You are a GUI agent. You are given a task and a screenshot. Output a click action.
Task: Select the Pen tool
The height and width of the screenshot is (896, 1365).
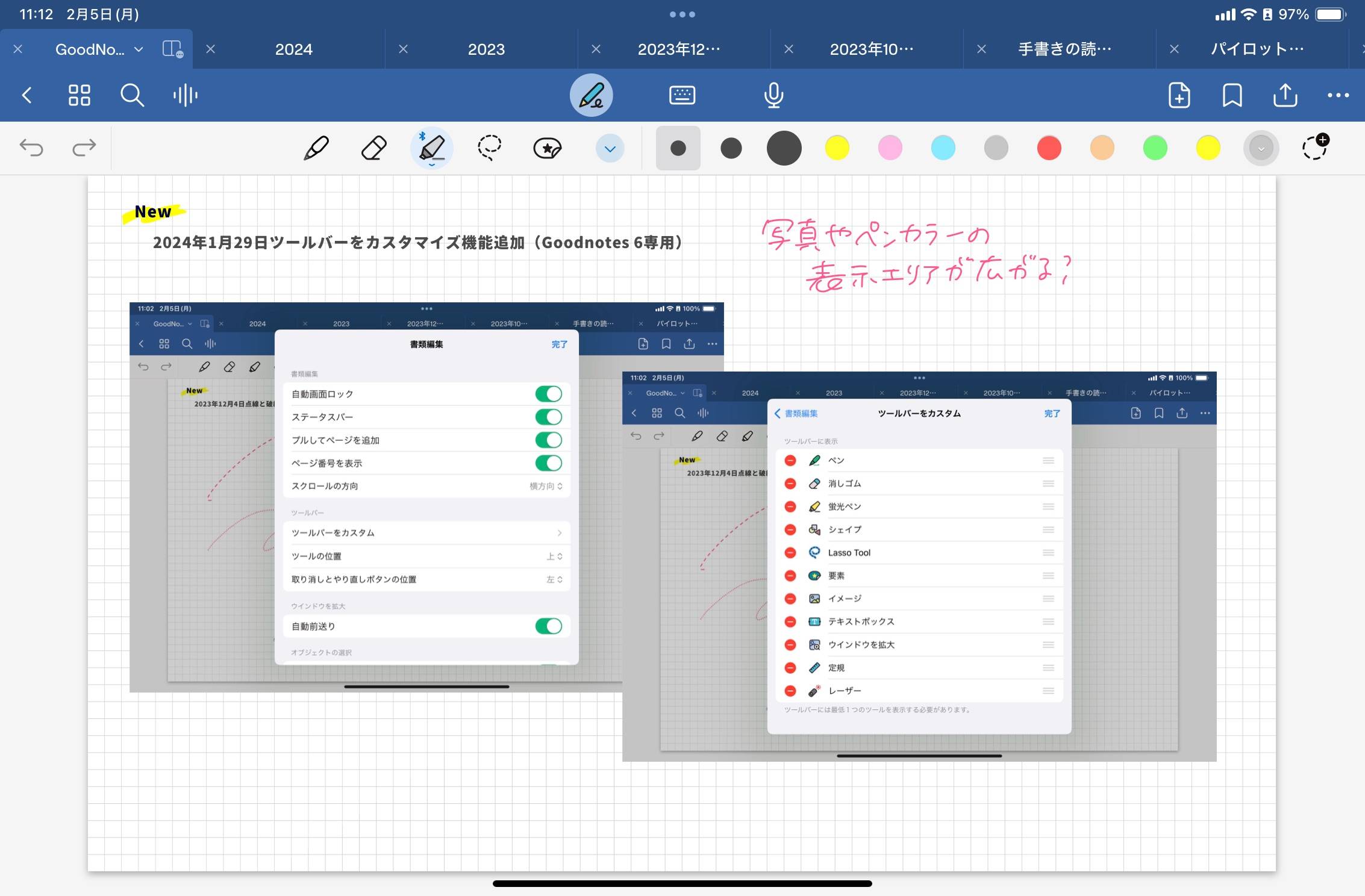(316, 148)
